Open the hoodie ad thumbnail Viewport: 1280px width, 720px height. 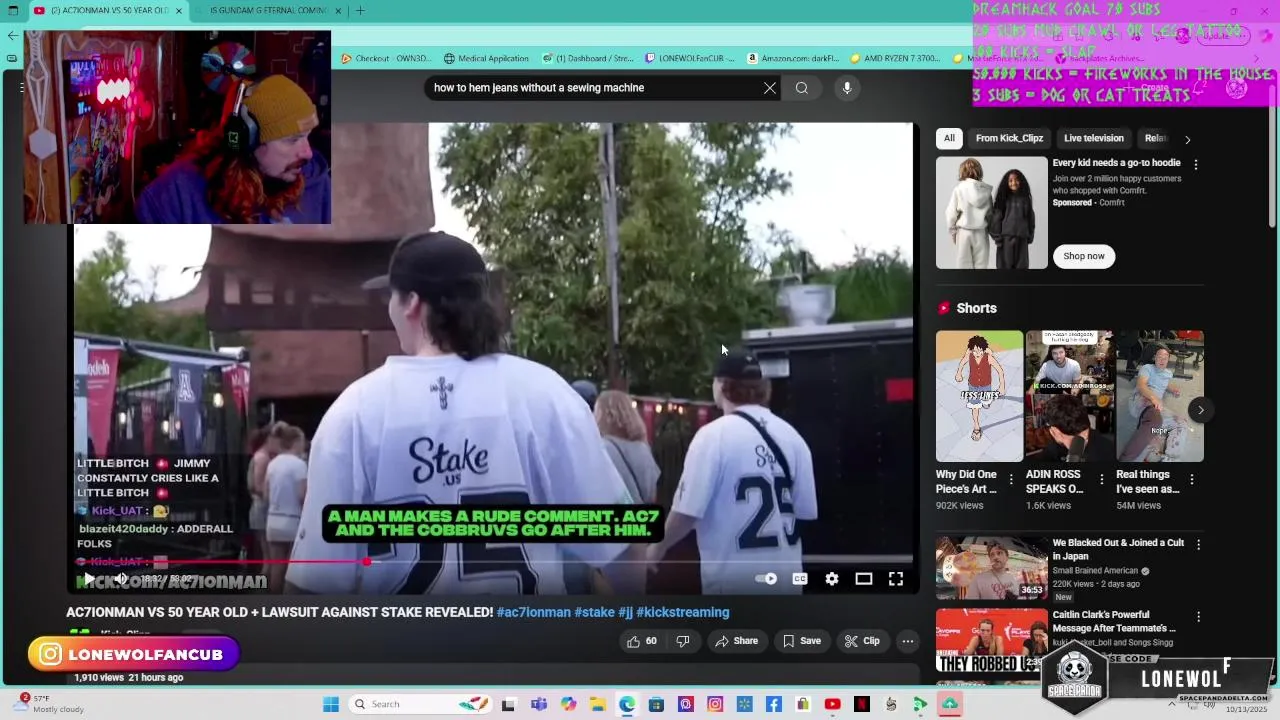pos(992,212)
